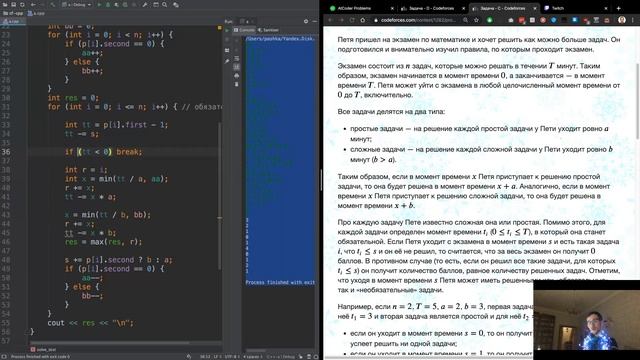Click the Save All icon in IDE toolbar
Image resolution: width=640 pixels, height=360 pixels.
tap(13, 5)
